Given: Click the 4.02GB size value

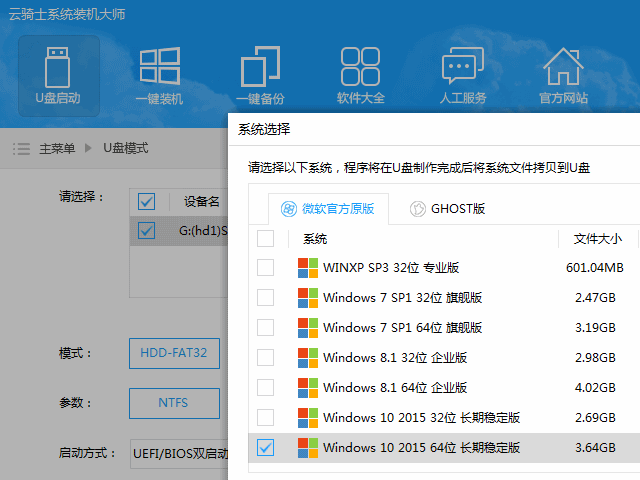Looking at the screenshot, I should pos(595,388).
